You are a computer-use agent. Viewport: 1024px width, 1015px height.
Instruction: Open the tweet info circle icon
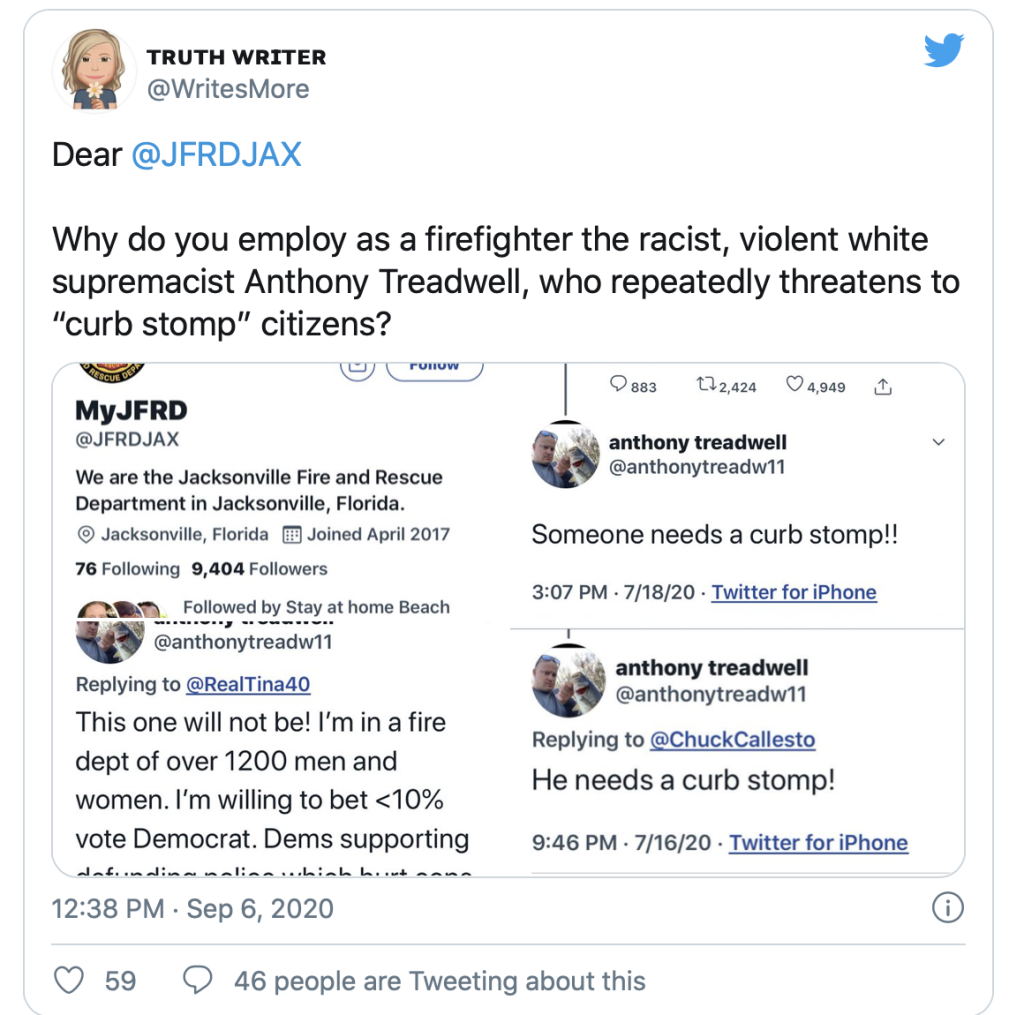pos(946,907)
